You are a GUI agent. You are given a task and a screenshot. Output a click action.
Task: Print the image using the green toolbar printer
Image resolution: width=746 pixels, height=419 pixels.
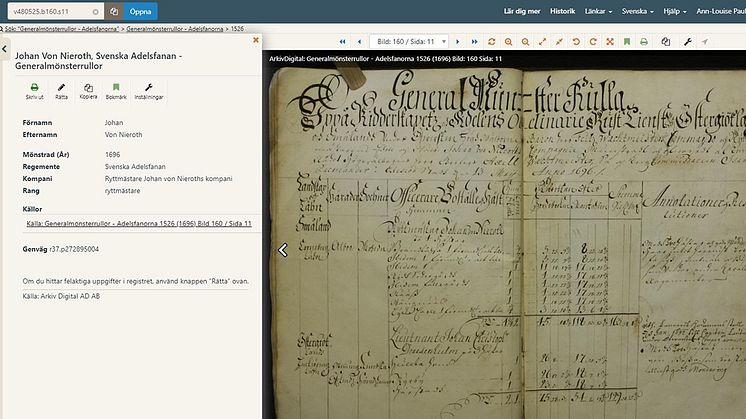pos(644,42)
